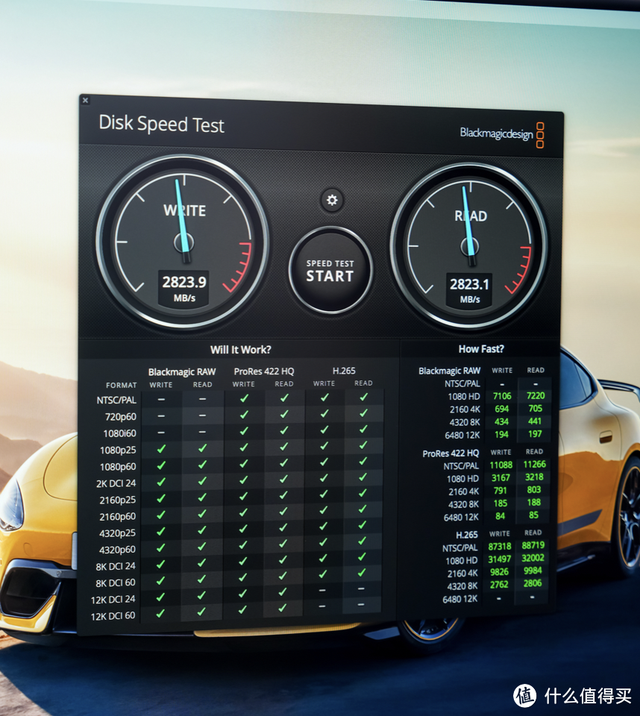Click the 2K DCI 24 row label
This screenshot has width=640, height=716.
click(x=116, y=483)
